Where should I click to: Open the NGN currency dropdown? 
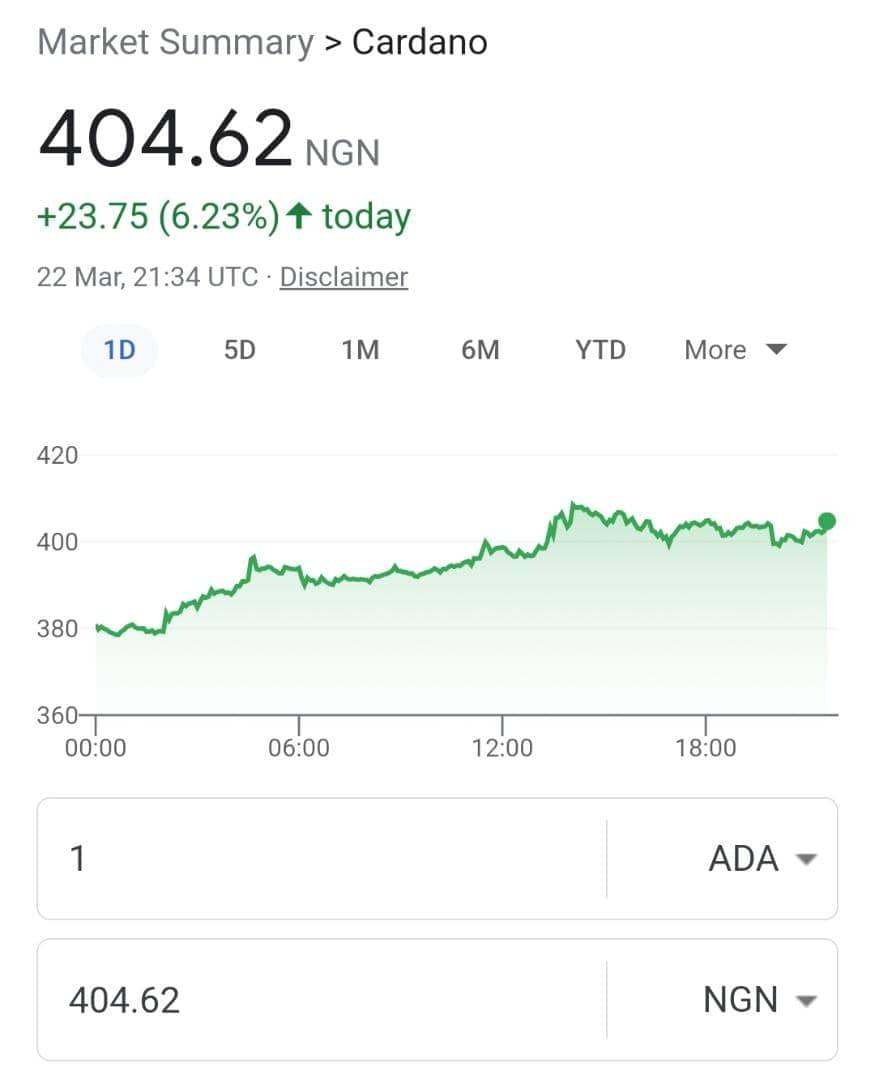tap(723, 999)
